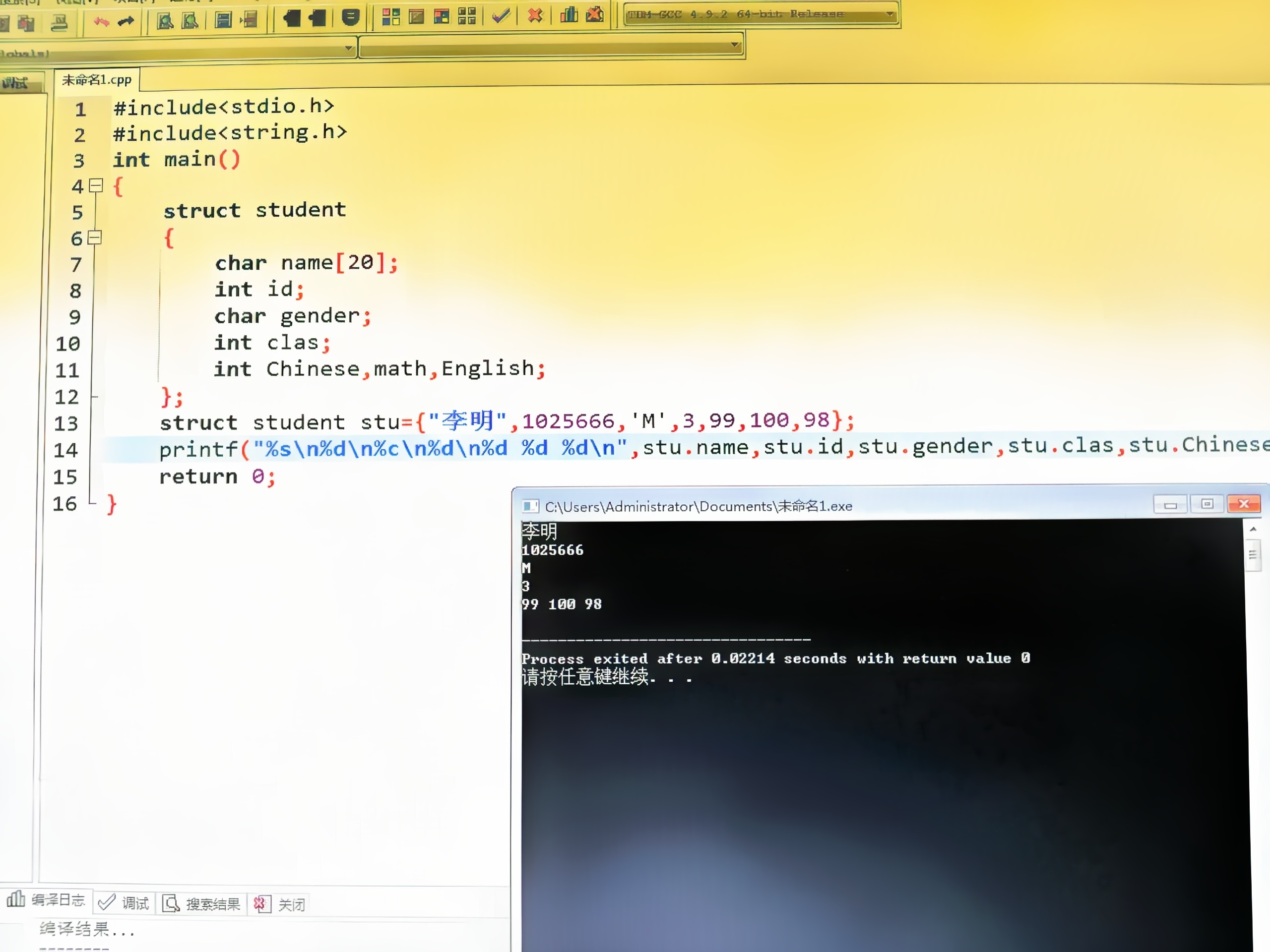Switch to the 未命名1.cpp editor tab
This screenshot has width=1270, height=952.
click(x=96, y=80)
